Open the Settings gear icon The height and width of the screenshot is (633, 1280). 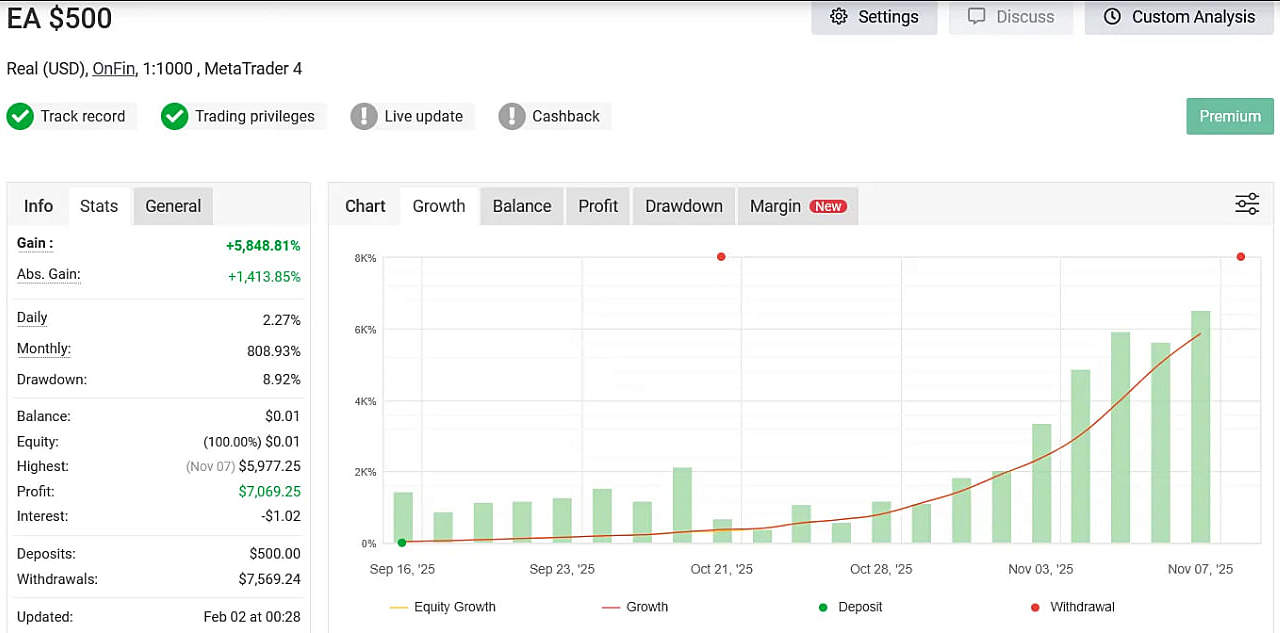(839, 16)
